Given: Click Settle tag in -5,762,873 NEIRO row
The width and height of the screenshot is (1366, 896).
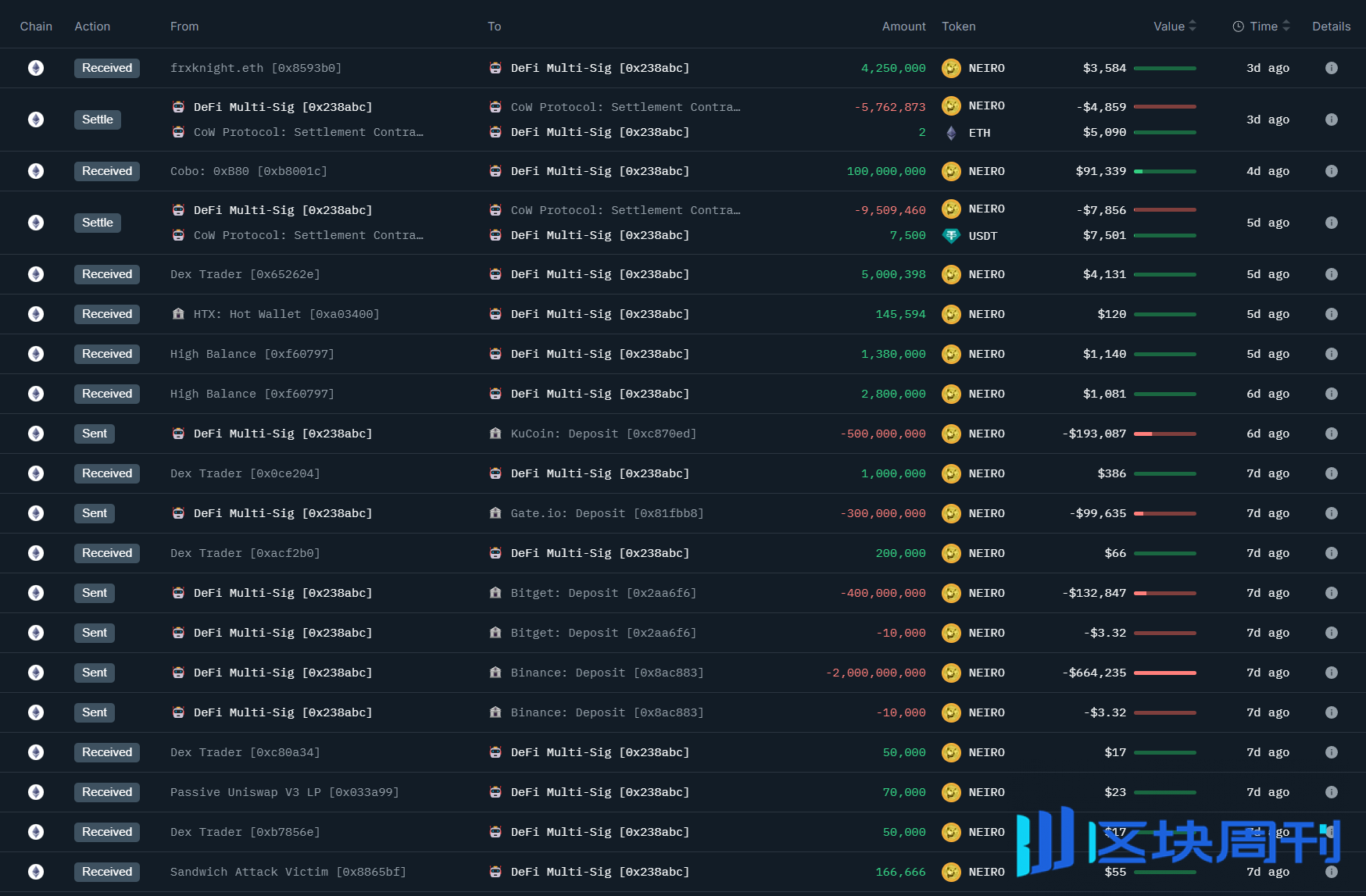Looking at the screenshot, I should coord(98,120).
